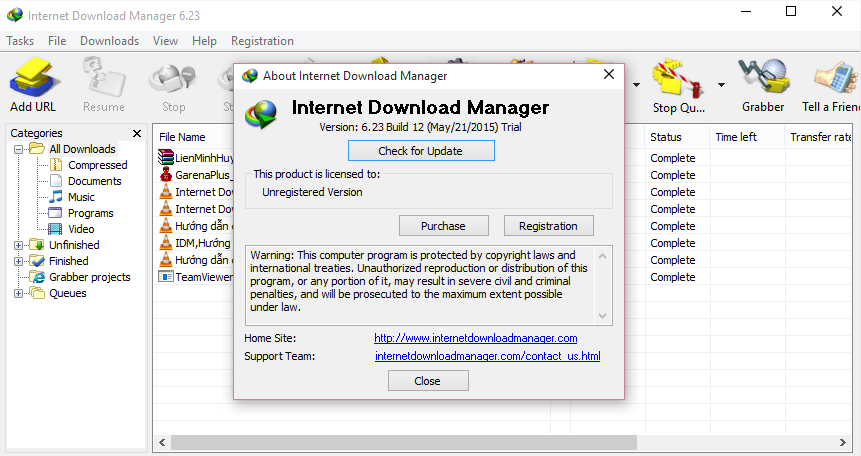Click the horizontal scrollbar right arrow
The width and height of the screenshot is (861, 456).
842,442
